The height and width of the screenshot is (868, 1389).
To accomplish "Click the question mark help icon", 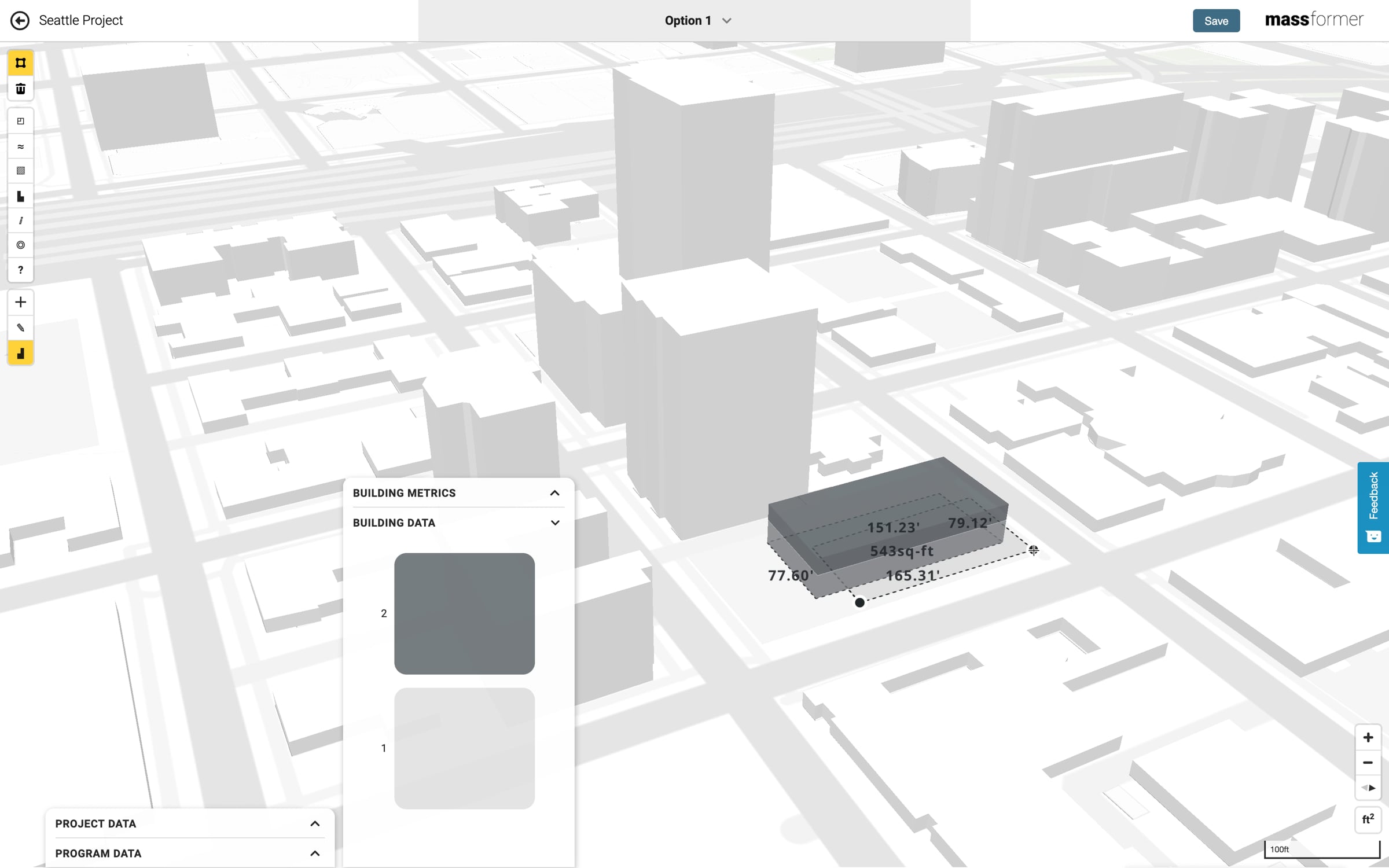I will [20, 270].
